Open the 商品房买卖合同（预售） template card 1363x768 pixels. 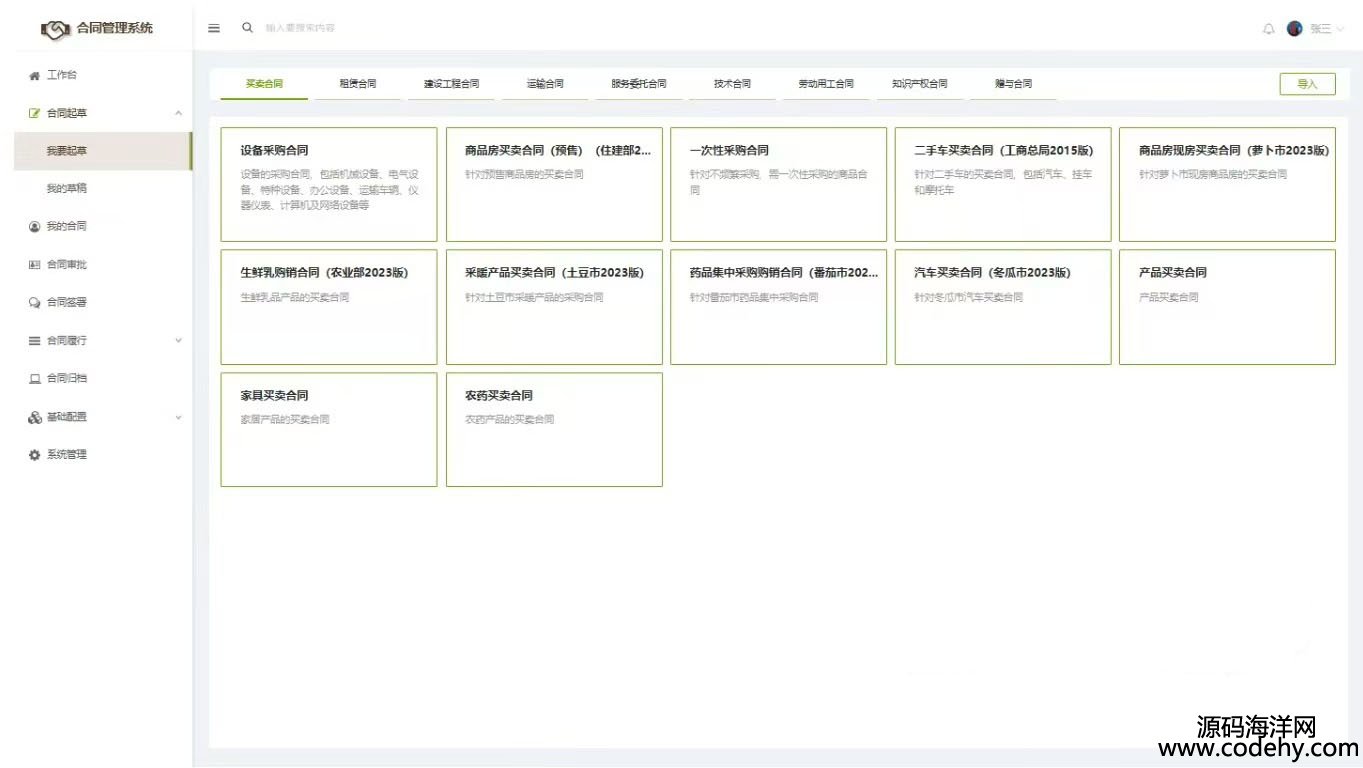(554, 184)
